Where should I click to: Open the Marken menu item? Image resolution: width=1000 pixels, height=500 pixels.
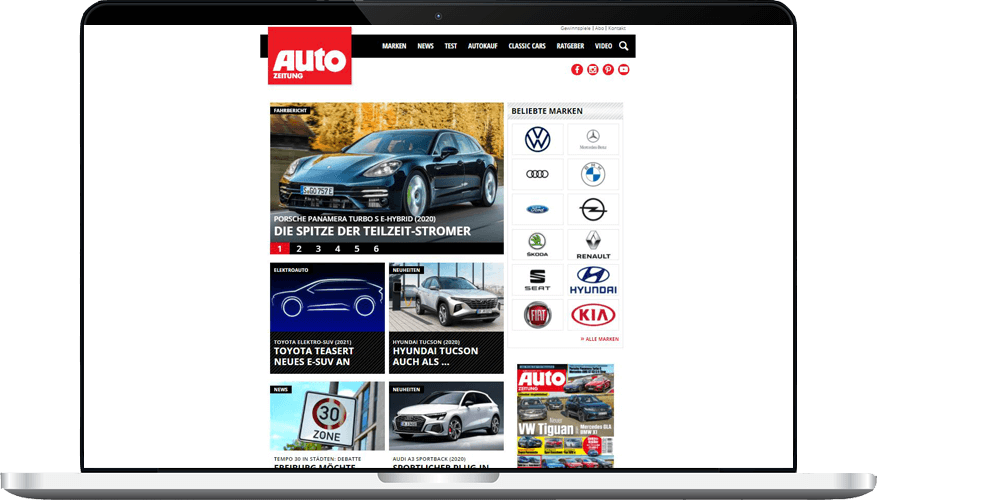click(394, 46)
